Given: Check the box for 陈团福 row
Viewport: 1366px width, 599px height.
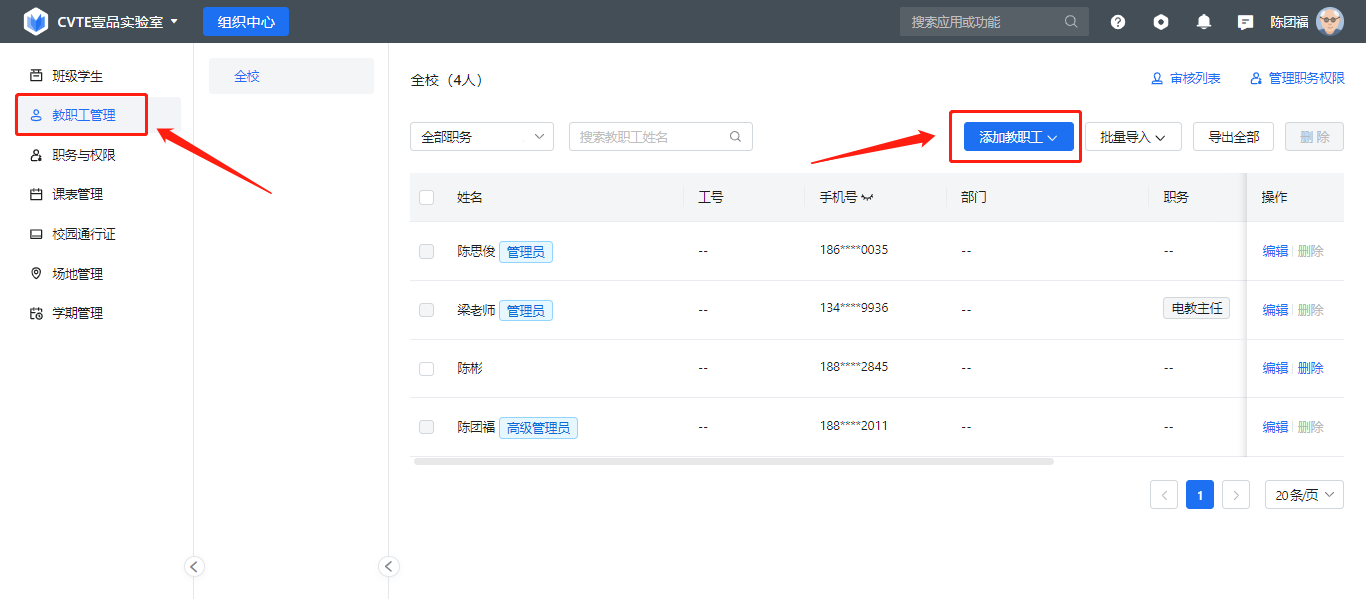Looking at the screenshot, I should [427, 427].
